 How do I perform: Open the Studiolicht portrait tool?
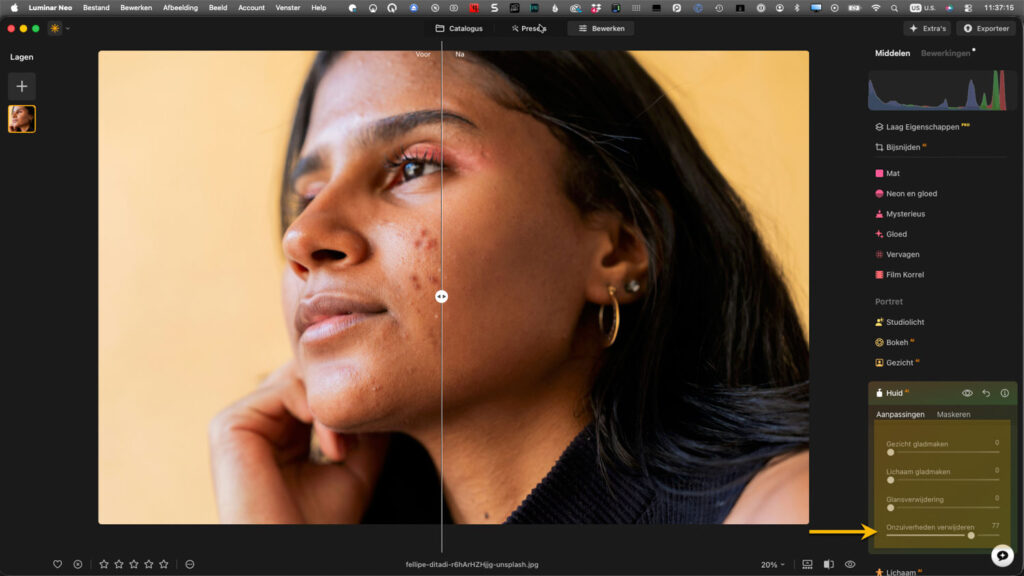[x=899, y=323]
